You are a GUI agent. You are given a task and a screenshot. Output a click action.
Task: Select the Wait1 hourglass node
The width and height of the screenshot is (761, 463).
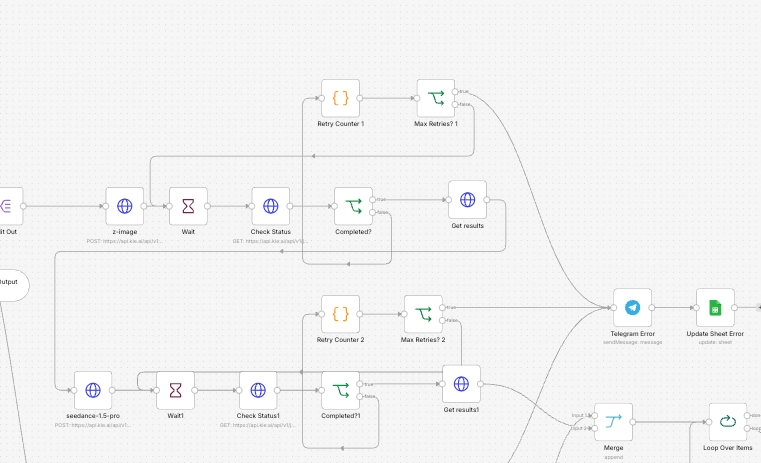[x=175, y=390]
